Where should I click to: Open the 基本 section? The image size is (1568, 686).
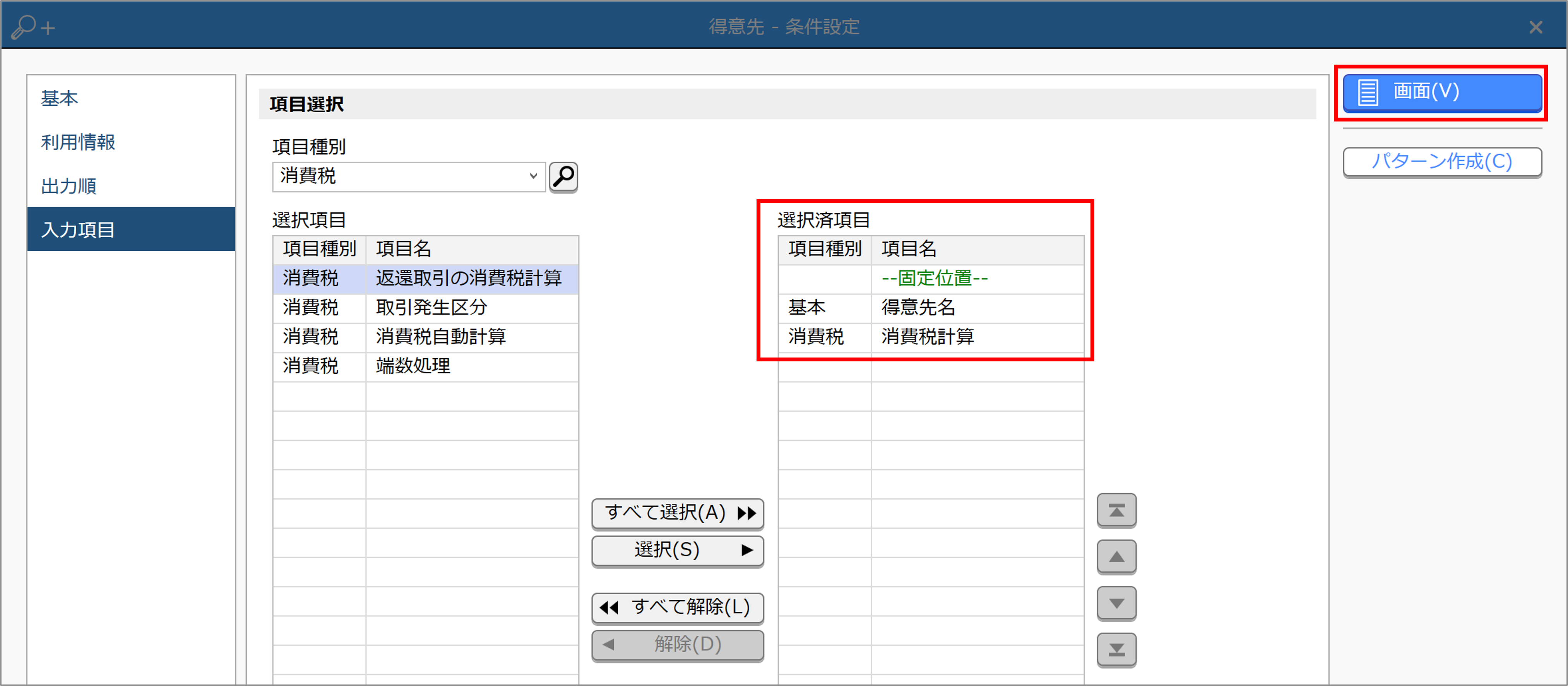point(131,98)
